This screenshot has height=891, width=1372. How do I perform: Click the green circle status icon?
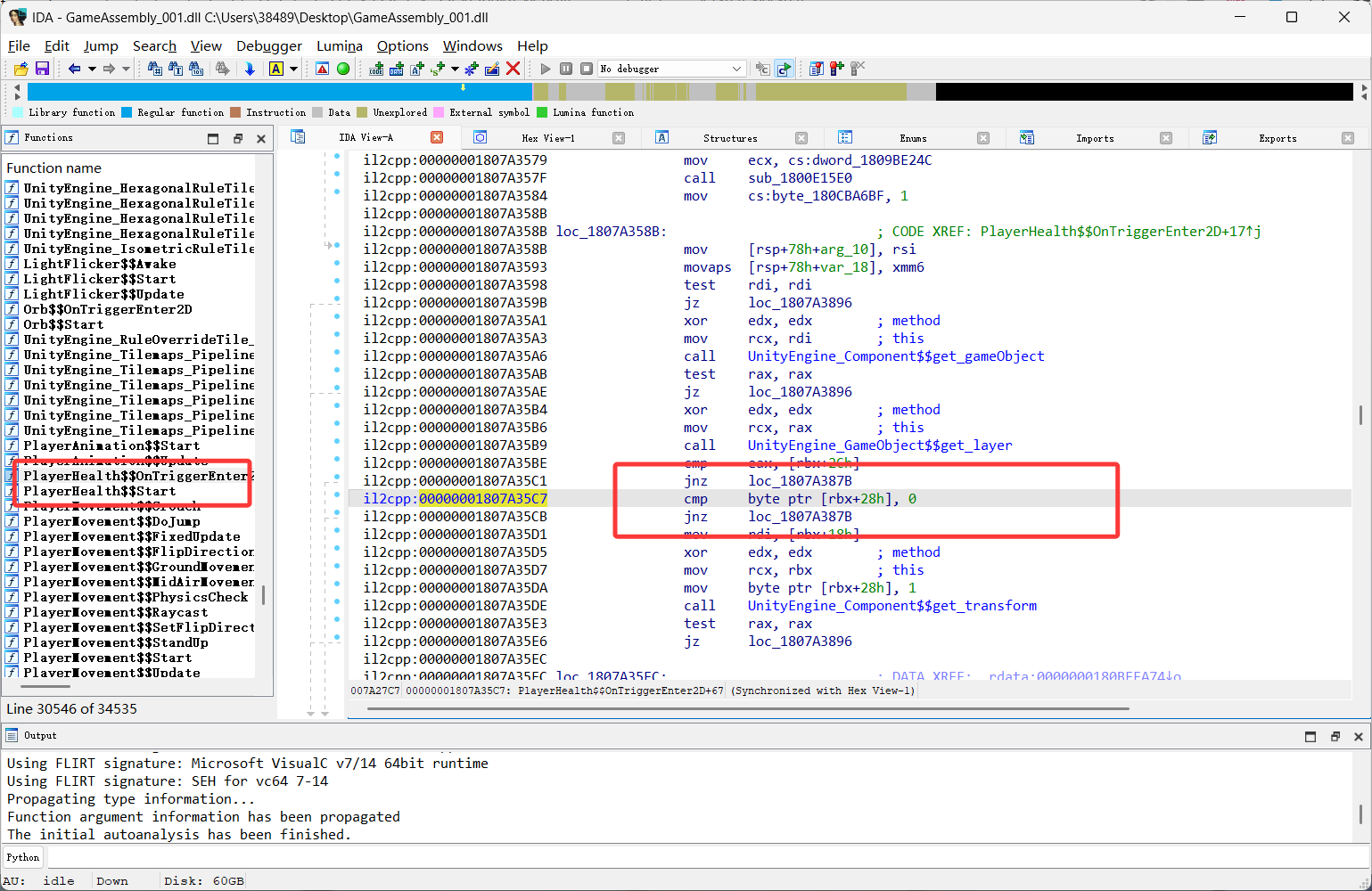click(343, 69)
